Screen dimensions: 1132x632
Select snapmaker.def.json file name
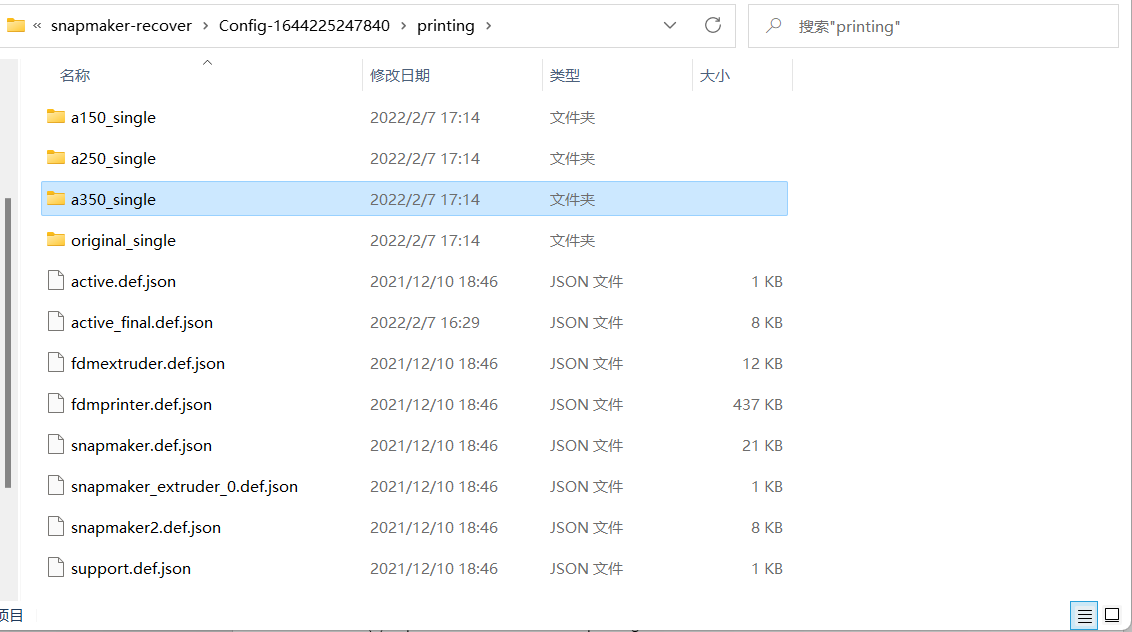coord(142,446)
